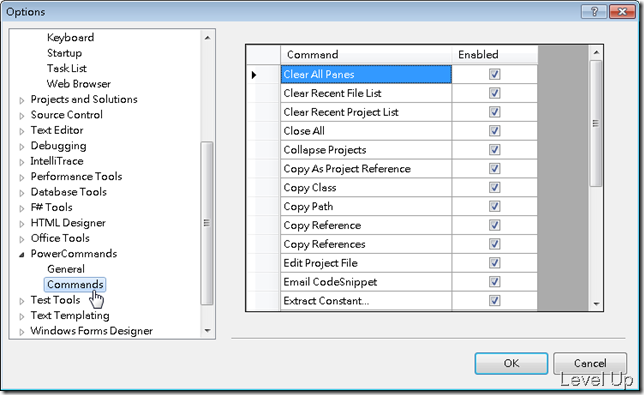Viewport: 644px width, 395px height.
Task: Expand the Text Editor node
Action: (x=22, y=131)
